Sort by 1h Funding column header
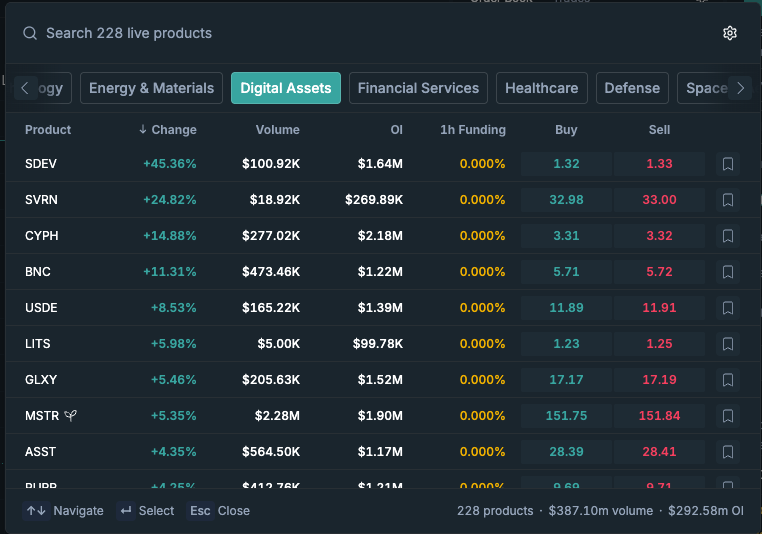Viewport: 762px width, 534px height. (x=473, y=130)
